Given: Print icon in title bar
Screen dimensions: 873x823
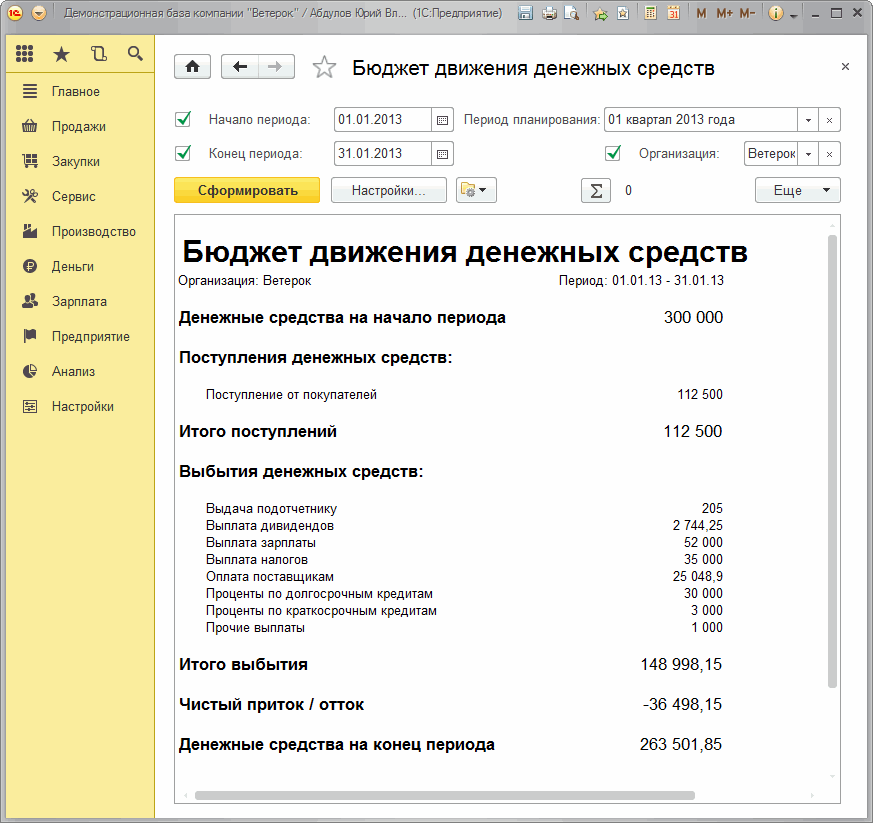Looking at the screenshot, I should (549, 13).
